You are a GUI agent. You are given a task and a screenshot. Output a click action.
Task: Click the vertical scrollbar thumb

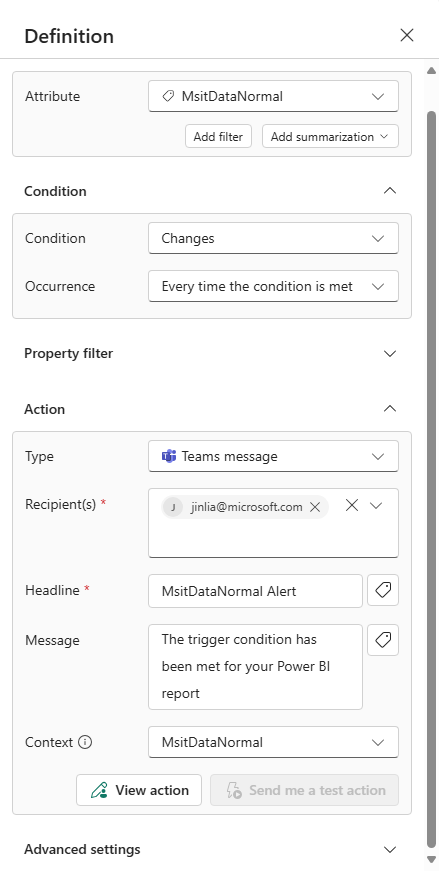(431, 480)
